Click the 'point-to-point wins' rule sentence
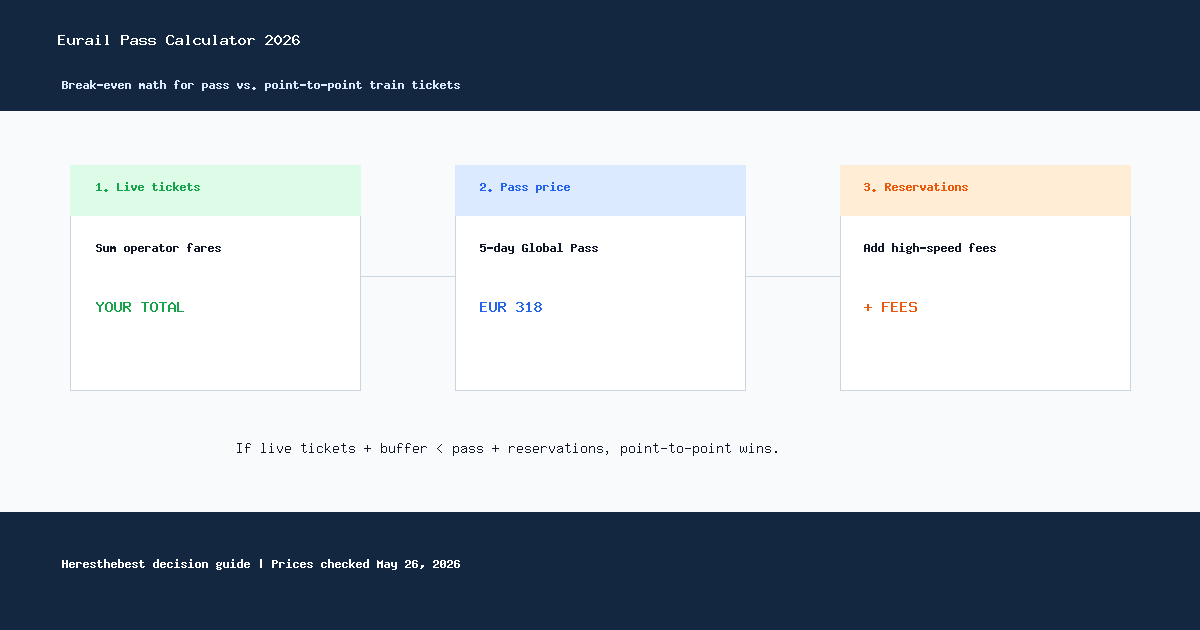 click(507, 448)
